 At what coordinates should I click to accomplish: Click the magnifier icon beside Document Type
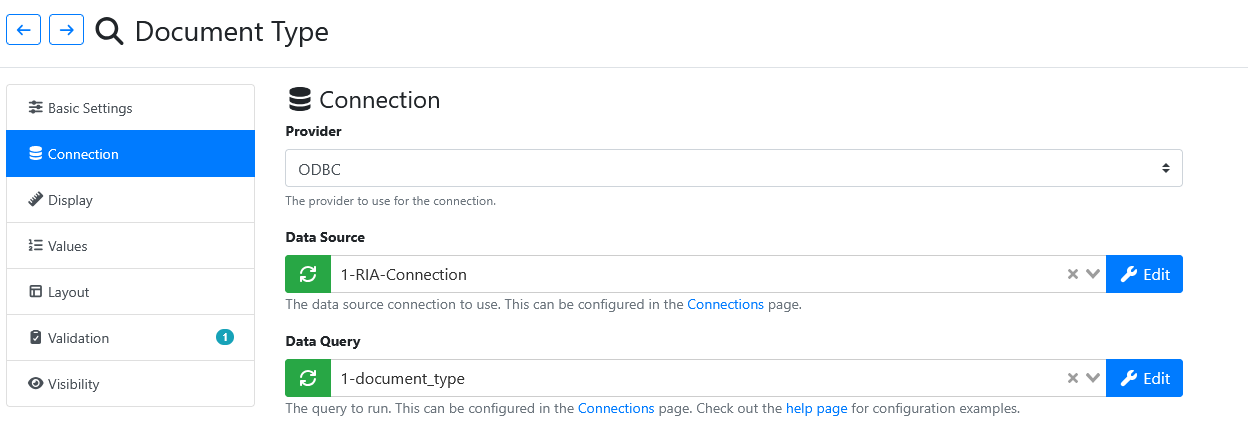click(109, 32)
